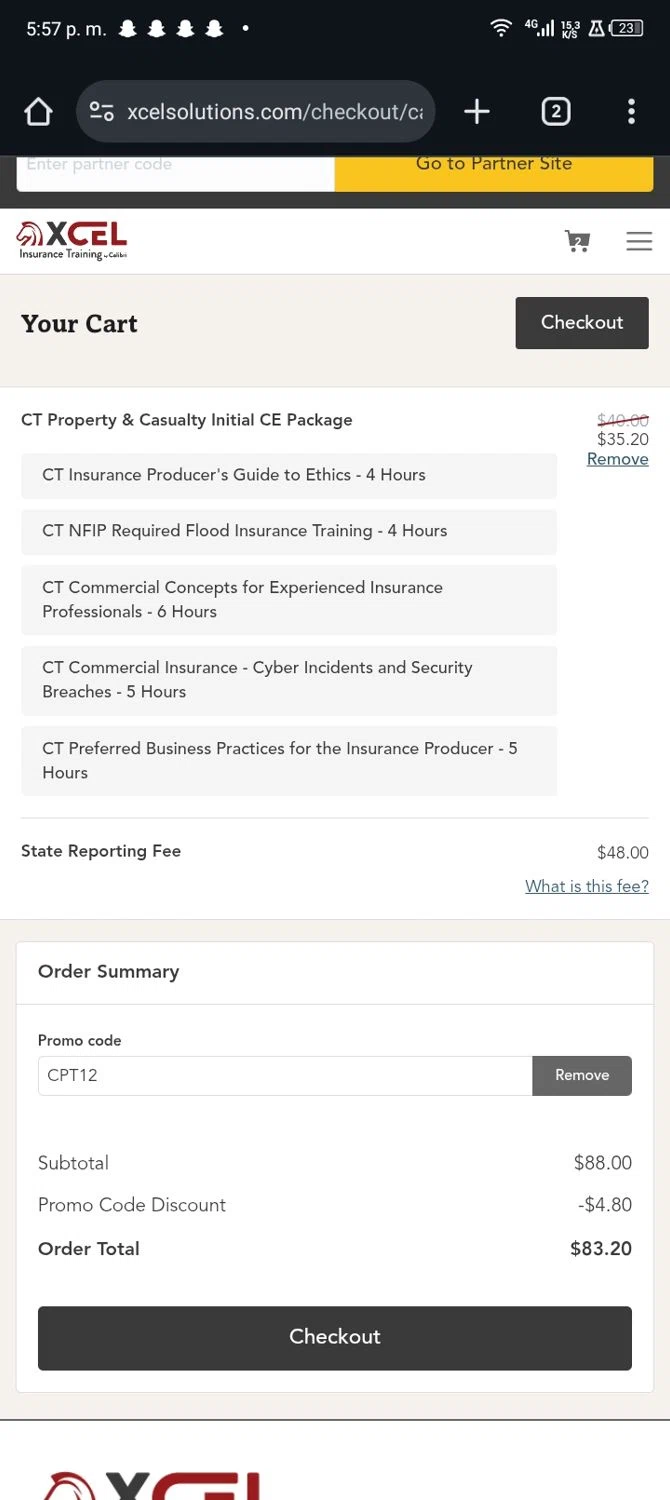
Task: Focus the Enter partner code field
Action: click(175, 167)
